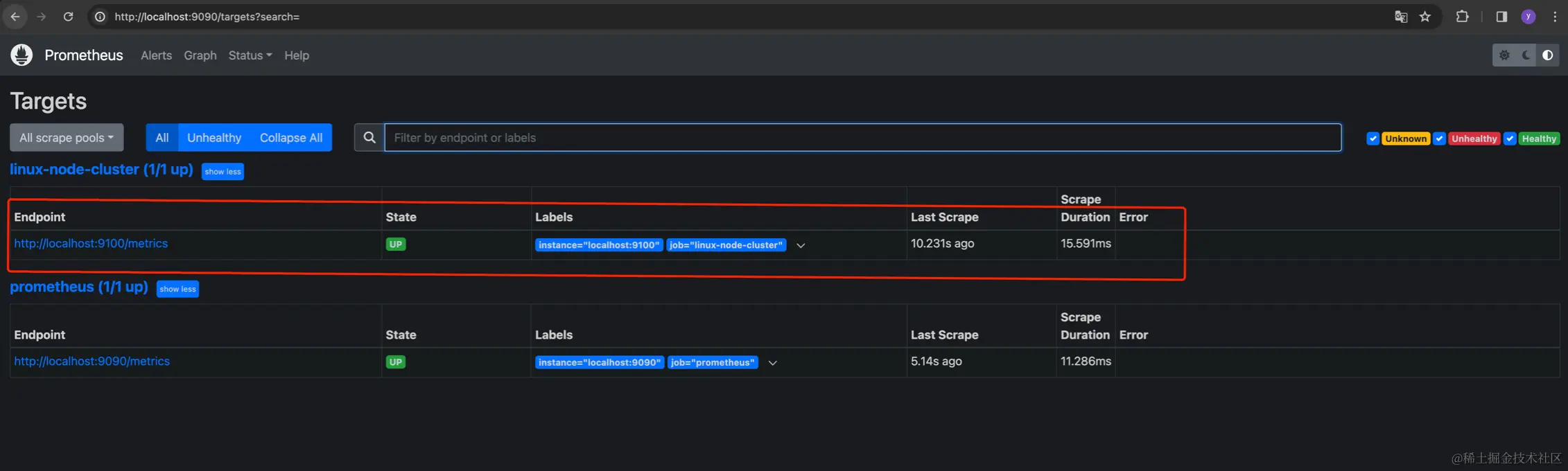Expand labels chevron for localhost:9100 target
Image resolution: width=1568 pixels, height=471 pixels.
(801, 245)
